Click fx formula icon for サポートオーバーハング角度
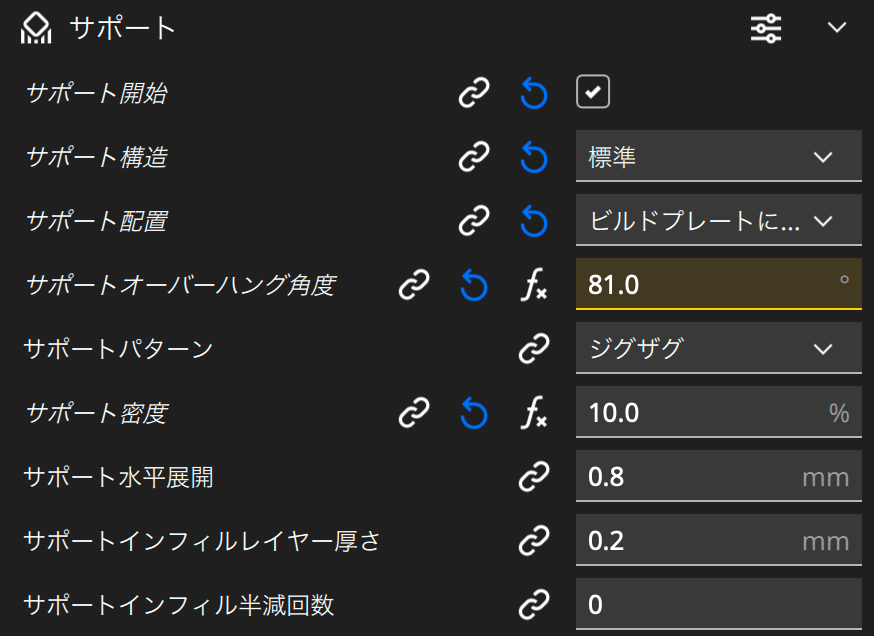This screenshot has height=636, width=874. coord(533,285)
